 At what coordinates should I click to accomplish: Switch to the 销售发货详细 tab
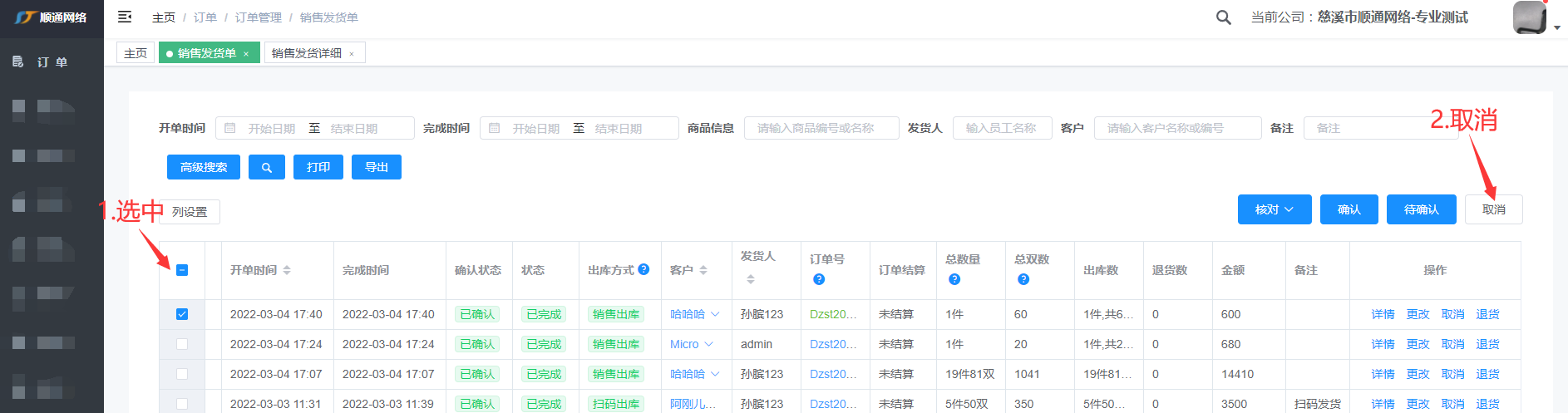tap(307, 53)
